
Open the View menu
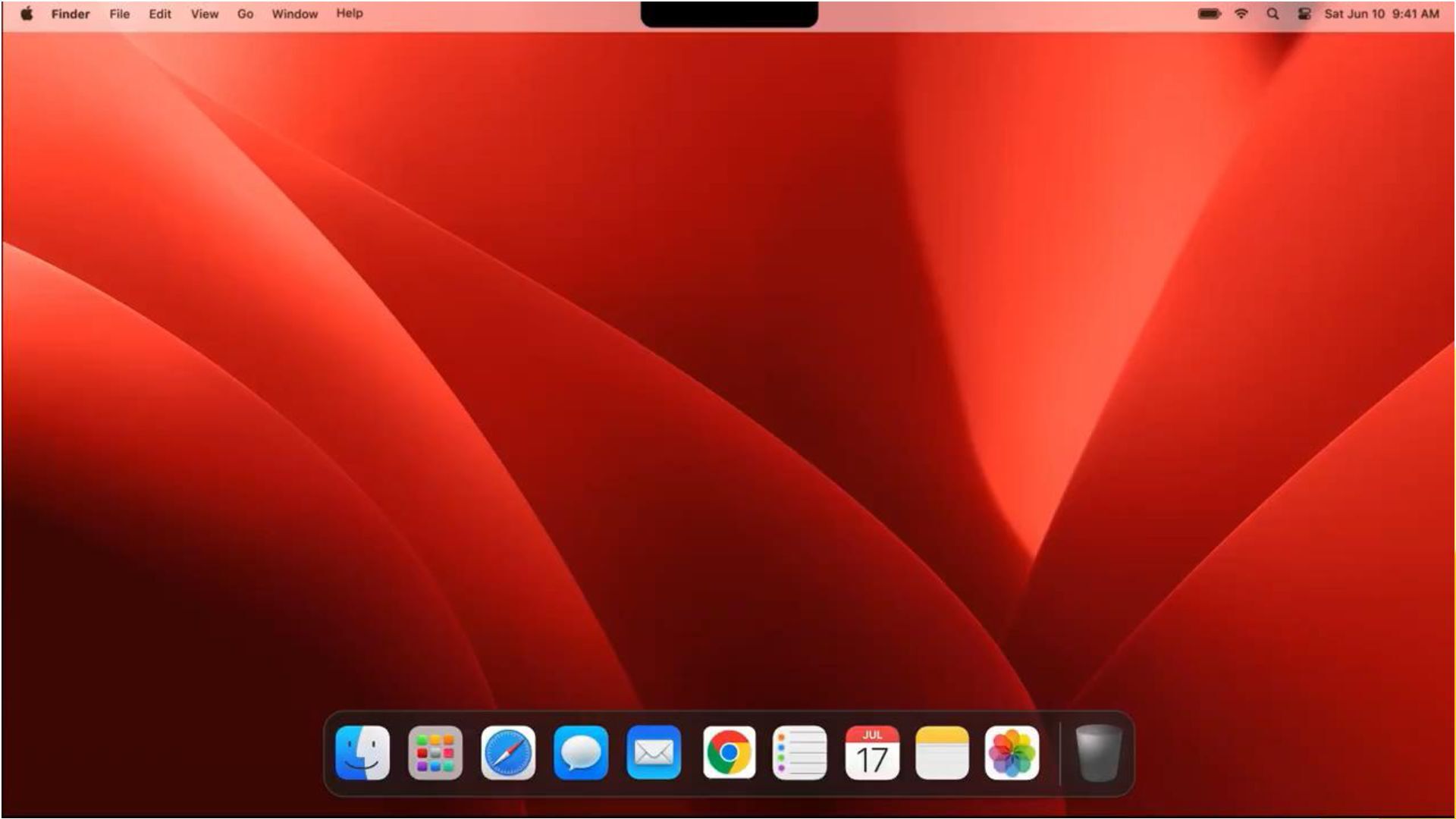tap(204, 14)
